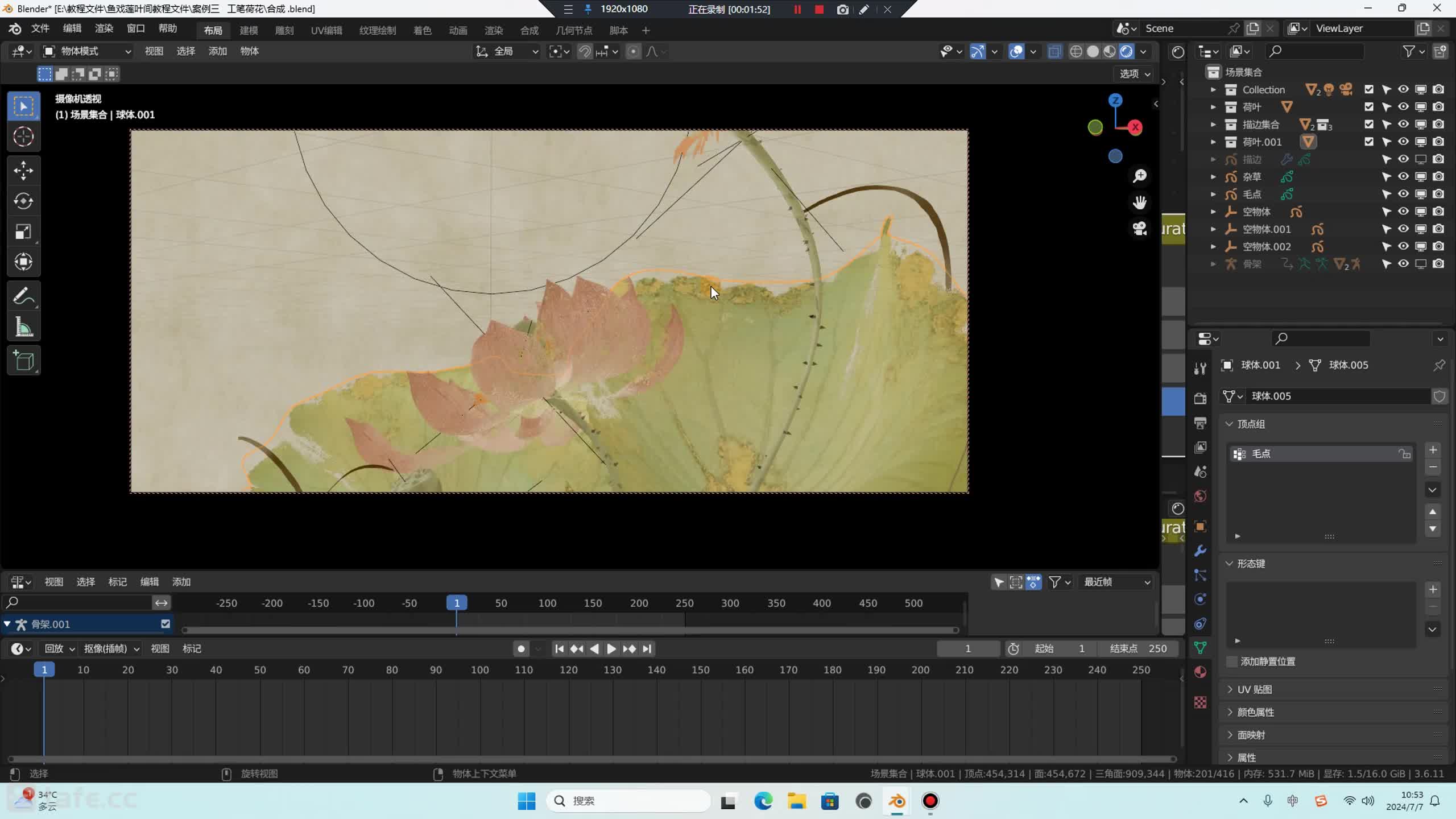Open the Material properties tab icon
This screenshot has width=1456, height=819.
(x=1200, y=672)
